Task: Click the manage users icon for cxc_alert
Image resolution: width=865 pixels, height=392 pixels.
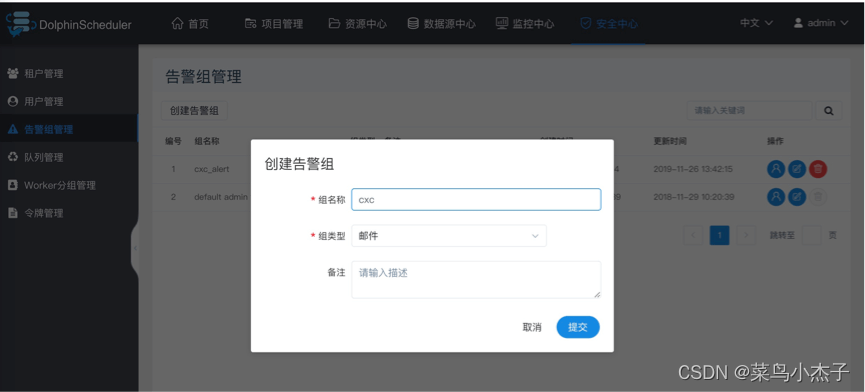Action: click(x=776, y=169)
